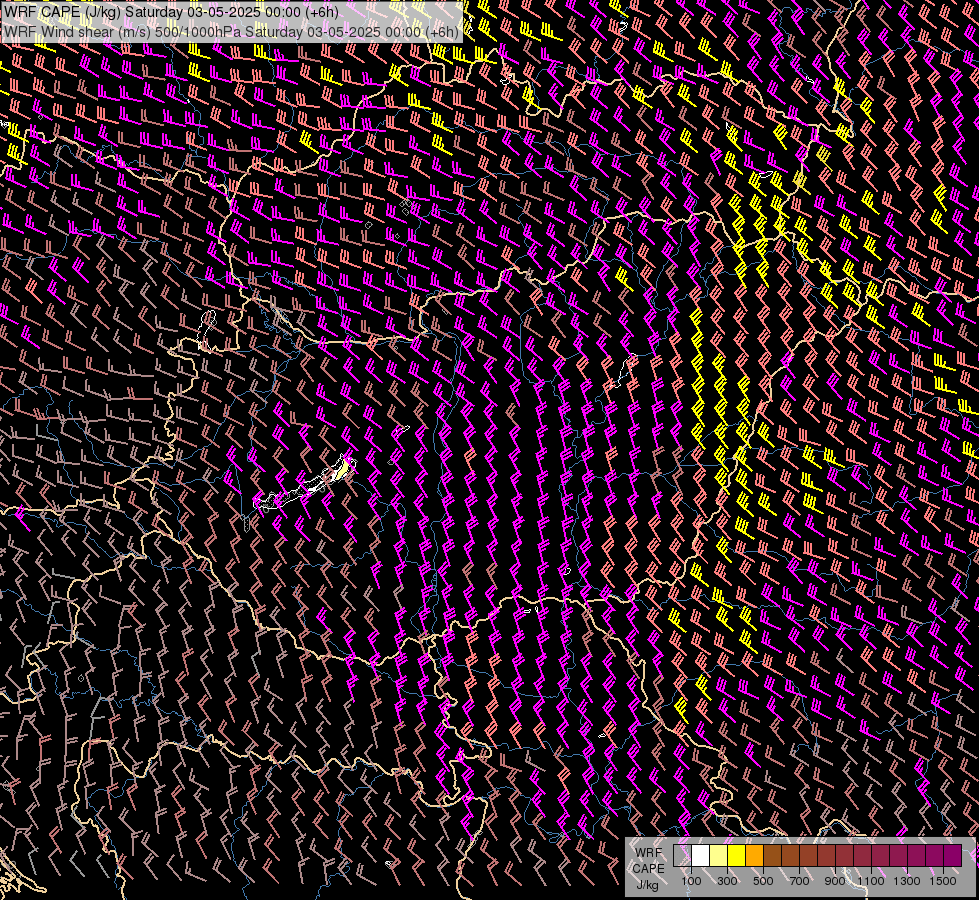The image size is (979, 900).
Task: Click the WRF Wind shear title line
Action: 231,31
